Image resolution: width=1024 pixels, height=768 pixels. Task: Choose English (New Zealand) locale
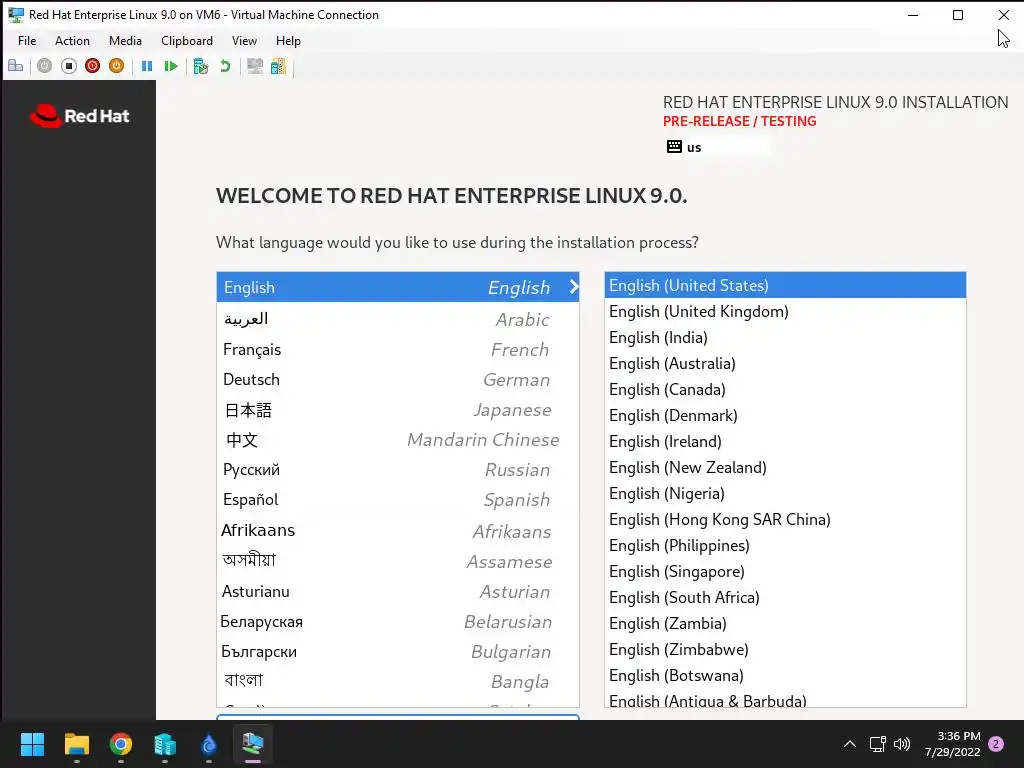tap(785, 468)
